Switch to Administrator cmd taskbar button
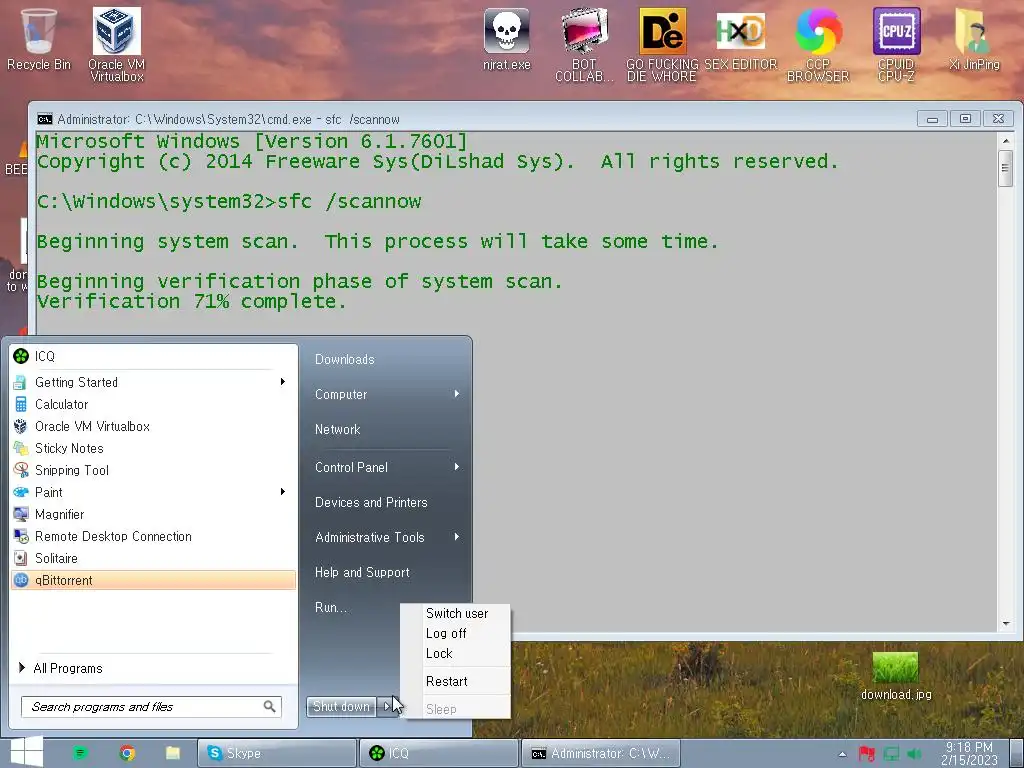Image resolution: width=1024 pixels, height=768 pixels. coord(601,753)
